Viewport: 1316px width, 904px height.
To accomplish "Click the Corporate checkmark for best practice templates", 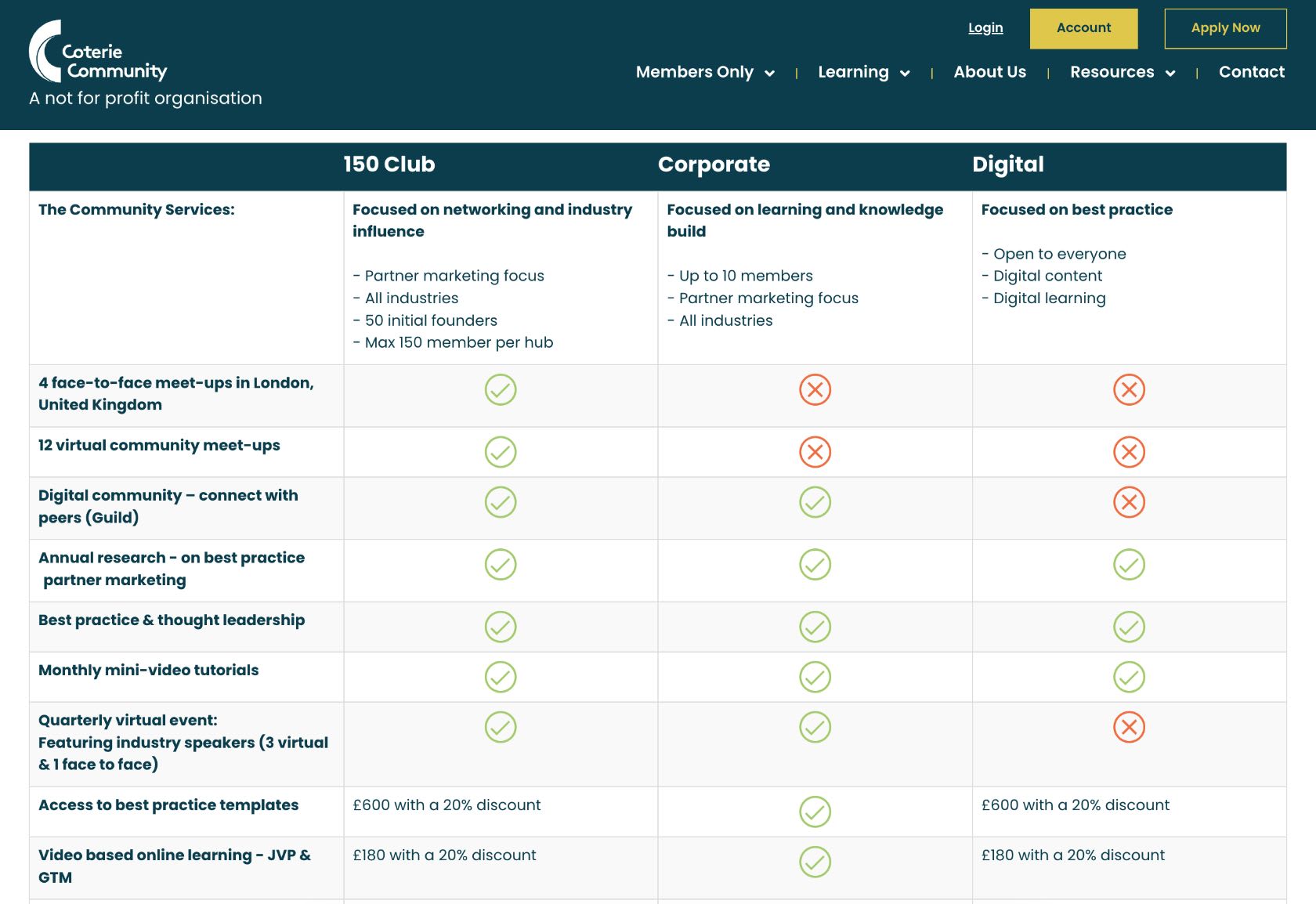I will (815, 812).
